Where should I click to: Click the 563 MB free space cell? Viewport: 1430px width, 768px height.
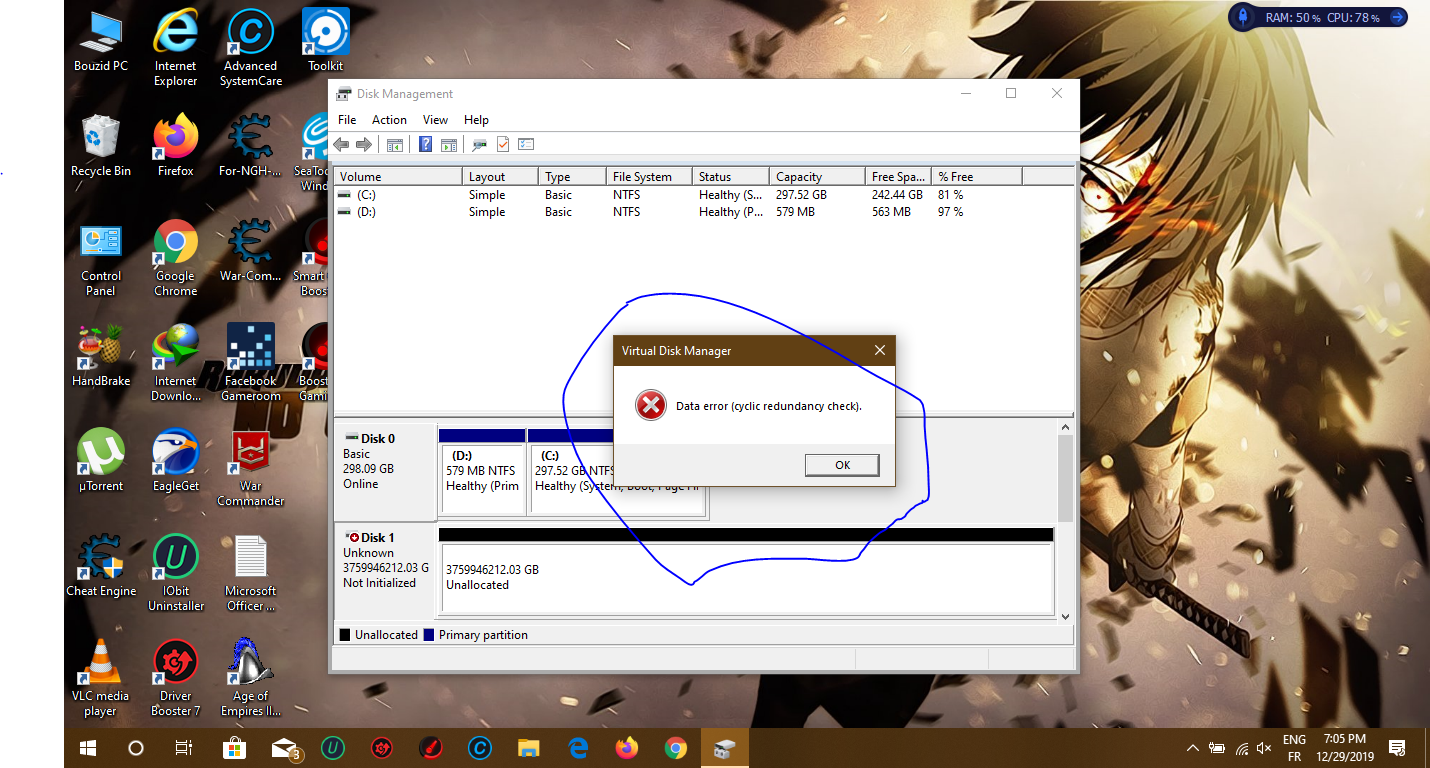tap(891, 212)
